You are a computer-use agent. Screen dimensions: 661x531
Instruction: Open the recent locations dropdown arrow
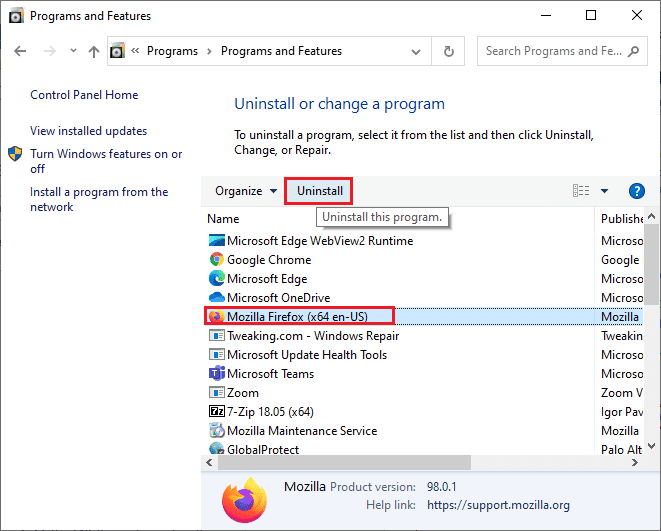click(x=73, y=51)
